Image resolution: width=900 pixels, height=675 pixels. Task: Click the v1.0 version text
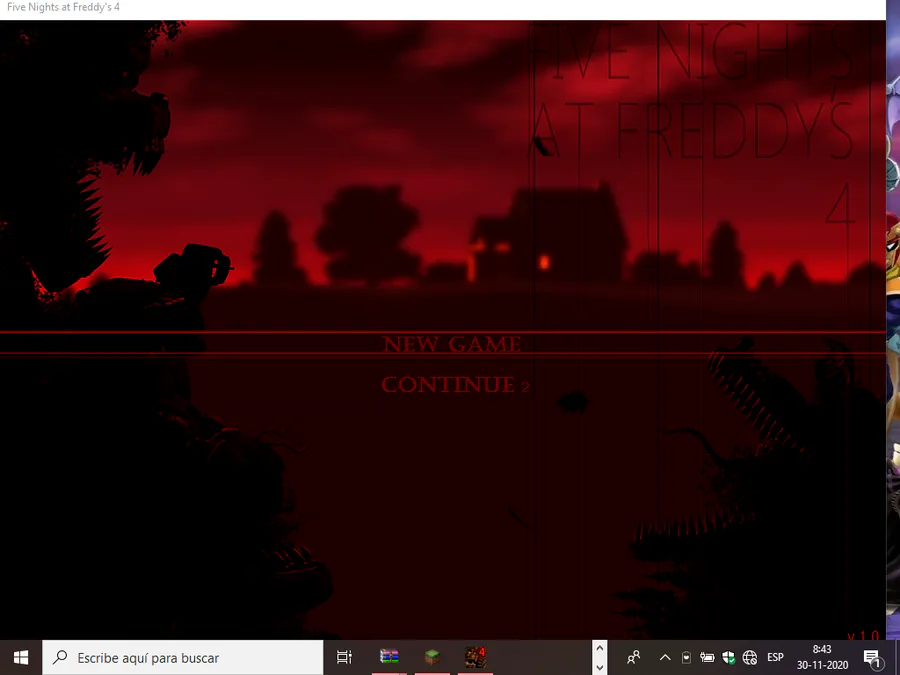(863, 635)
